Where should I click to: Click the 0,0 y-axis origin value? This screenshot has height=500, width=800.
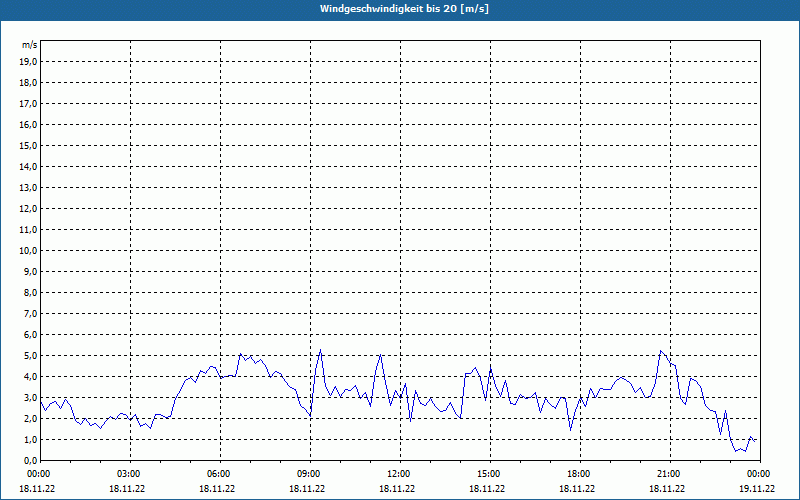click(x=31, y=460)
